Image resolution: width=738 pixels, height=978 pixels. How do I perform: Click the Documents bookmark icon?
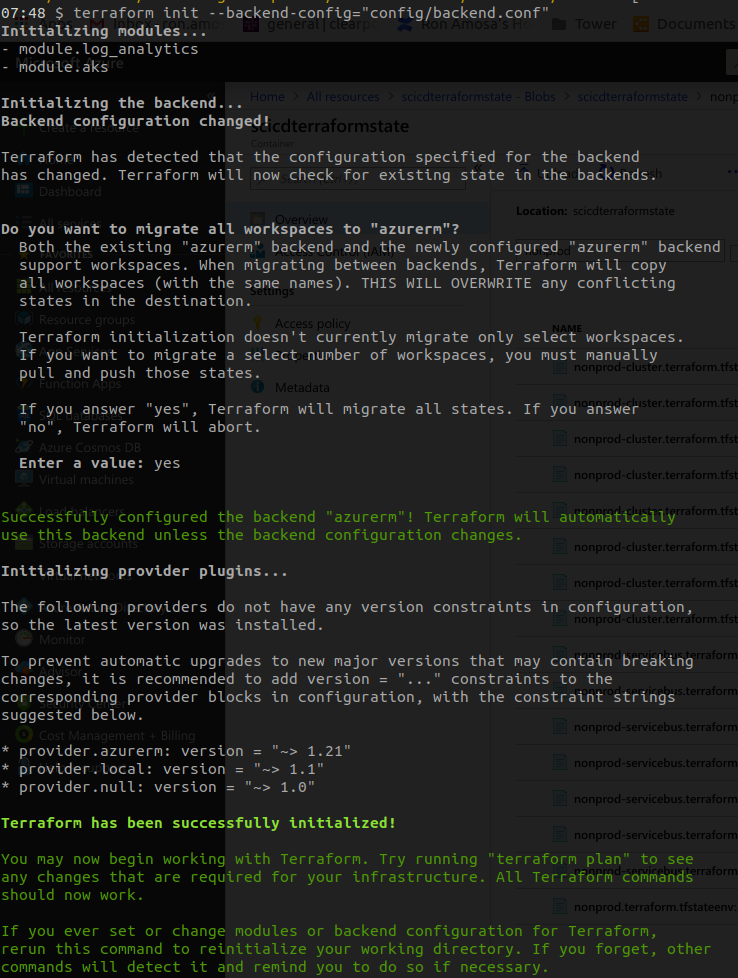tap(641, 24)
